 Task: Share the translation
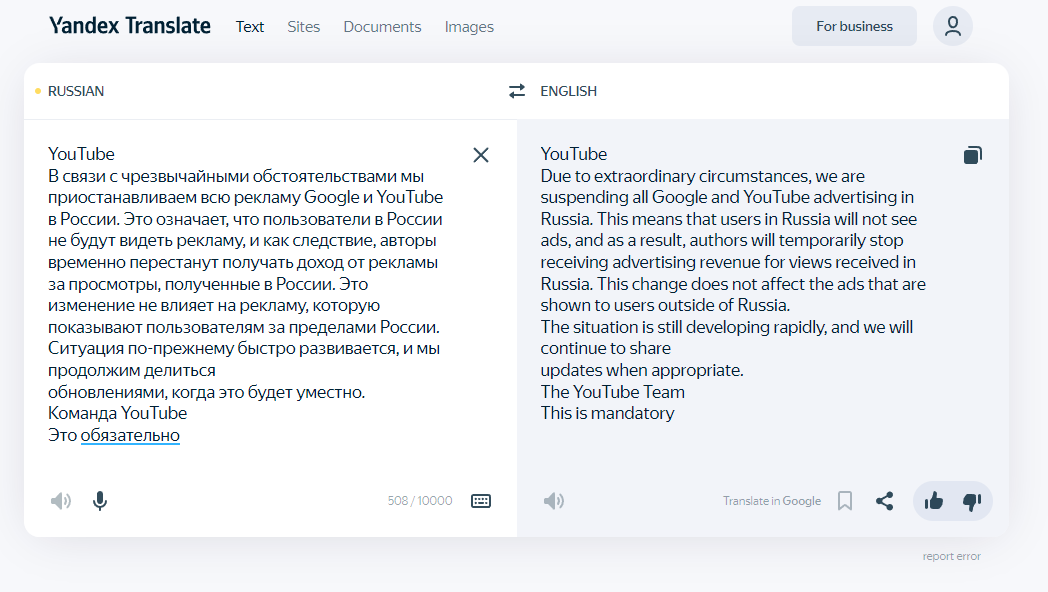(885, 501)
